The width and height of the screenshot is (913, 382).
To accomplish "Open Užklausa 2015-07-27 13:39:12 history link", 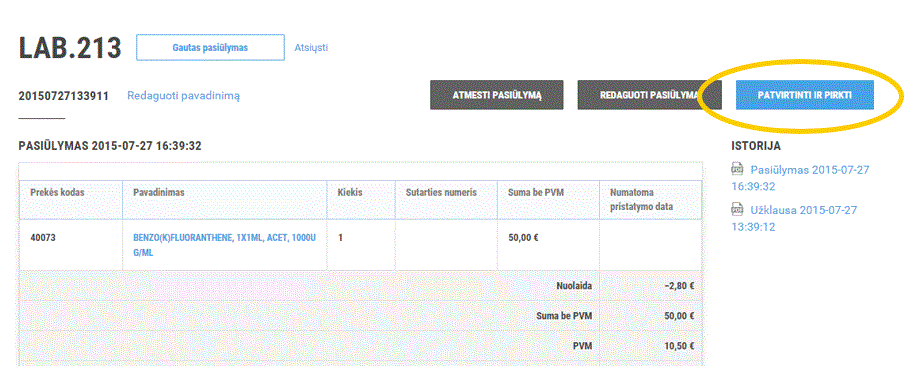I will (794, 218).
